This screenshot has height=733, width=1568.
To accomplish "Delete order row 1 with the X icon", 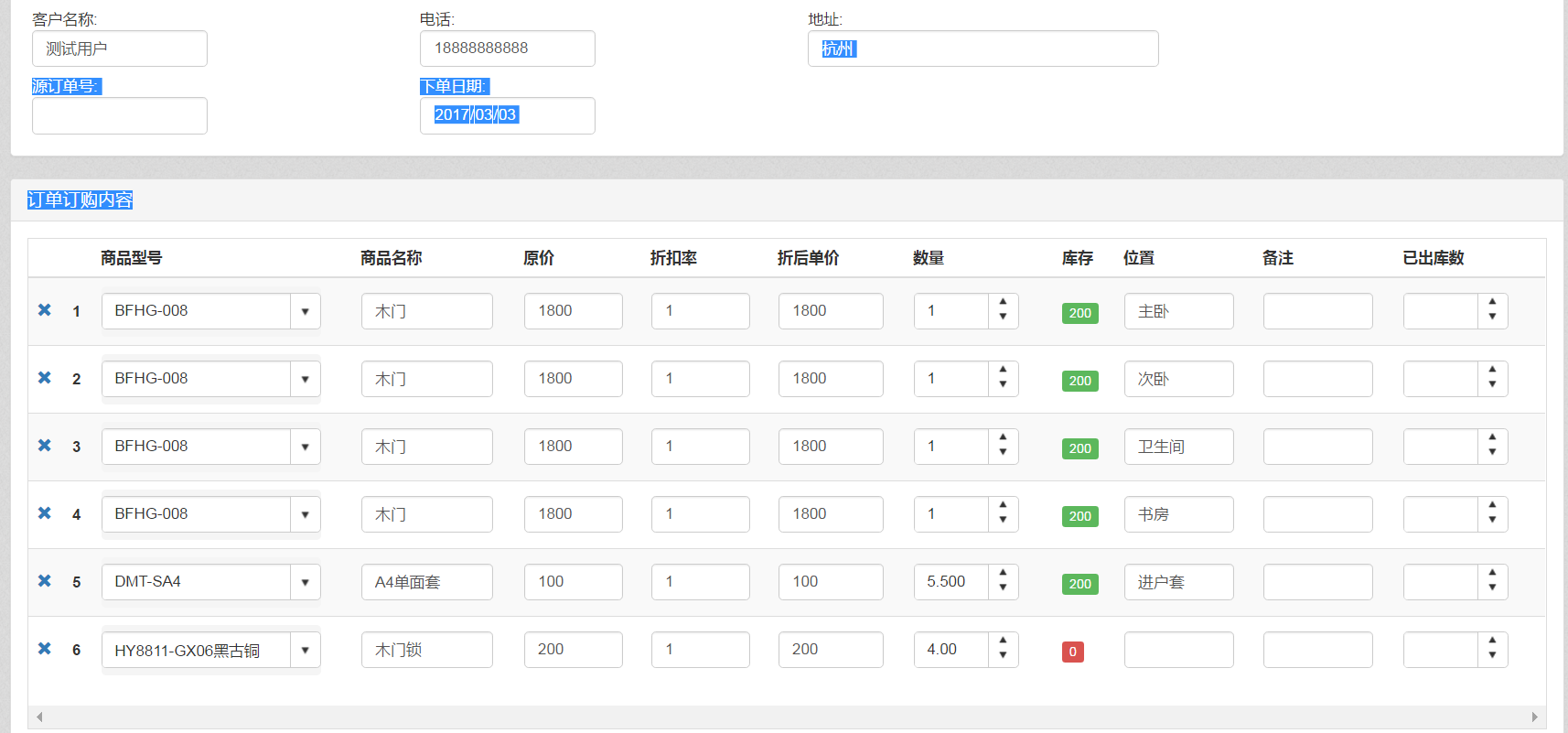I will 44,310.
